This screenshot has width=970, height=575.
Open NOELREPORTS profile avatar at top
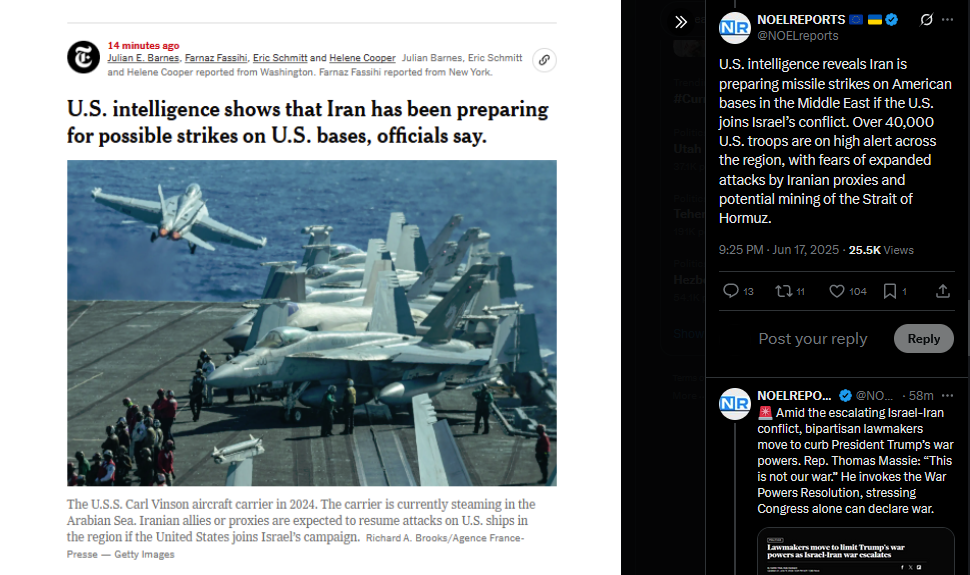click(x=734, y=27)
